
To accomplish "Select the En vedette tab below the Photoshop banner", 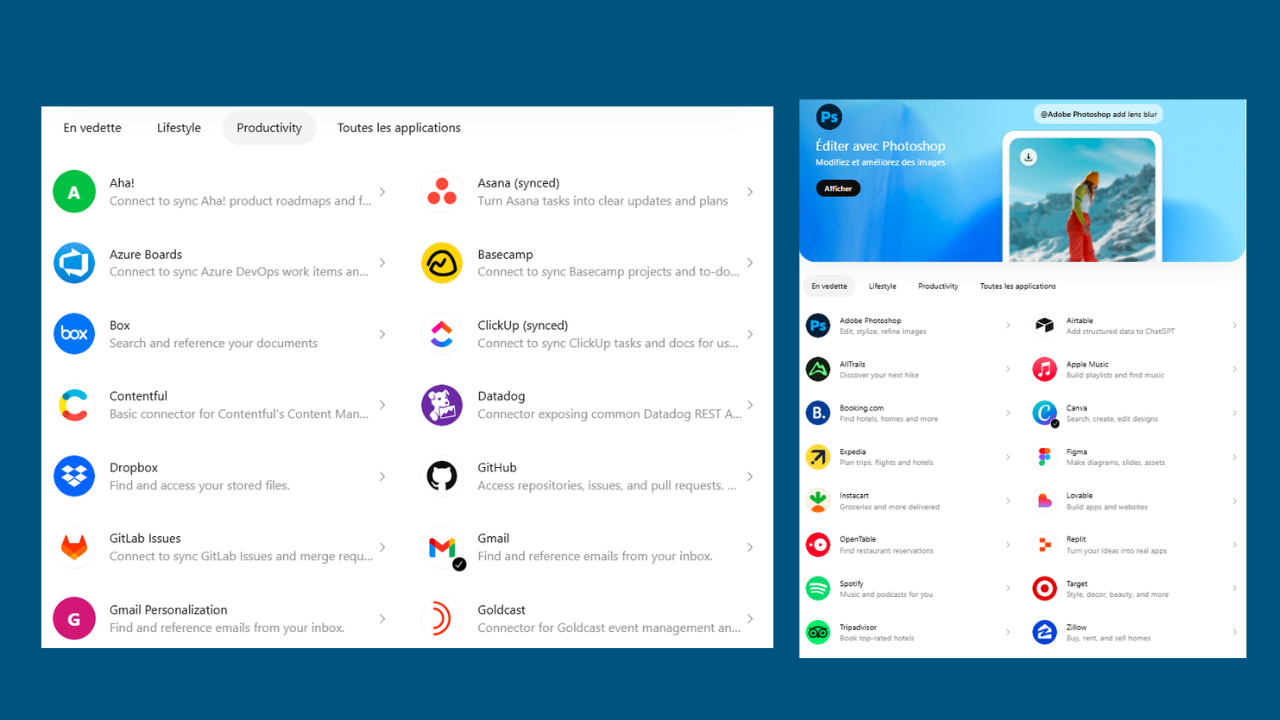I will [x=829, y=286].
